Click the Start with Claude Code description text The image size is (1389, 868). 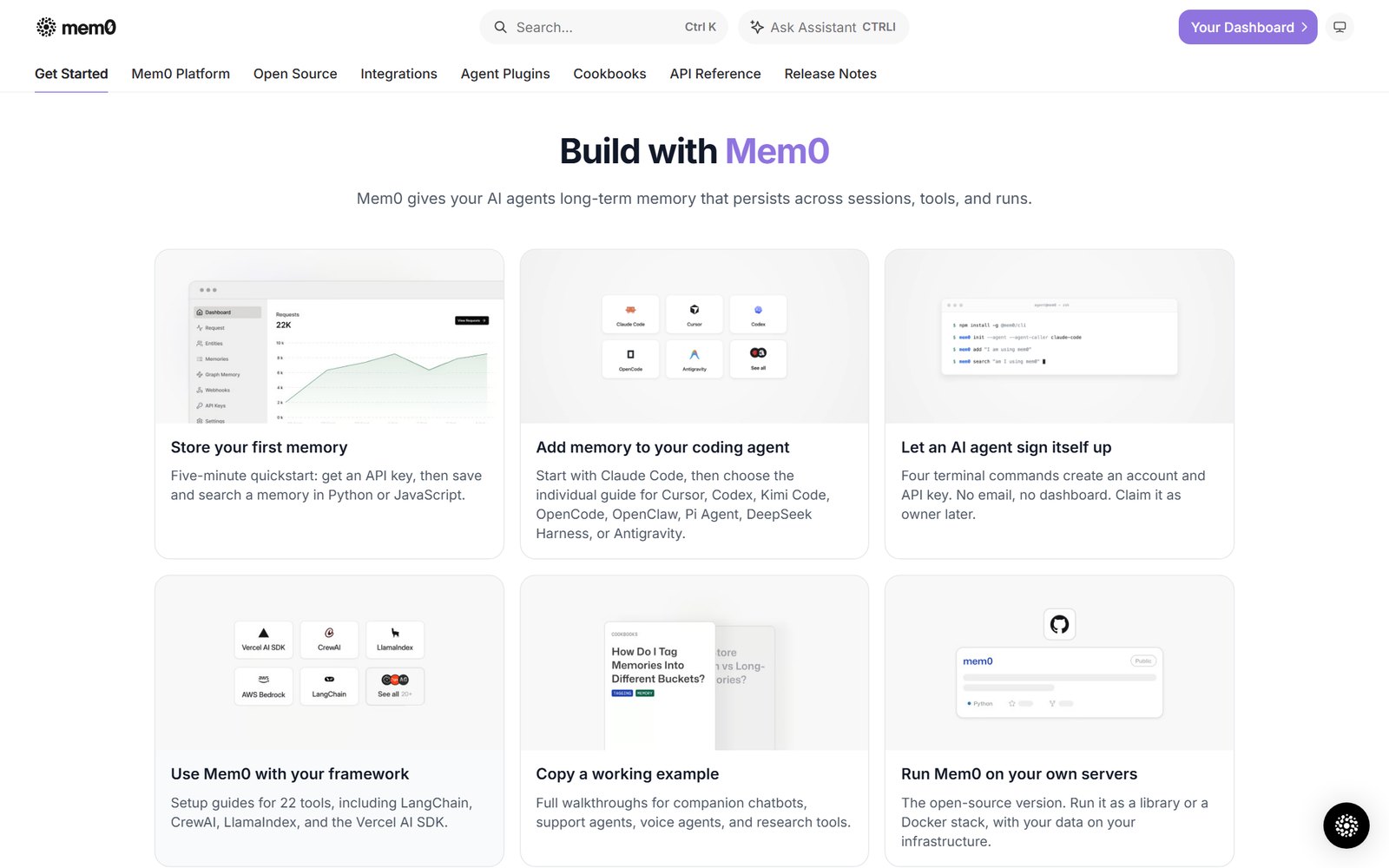click(682, 504)
